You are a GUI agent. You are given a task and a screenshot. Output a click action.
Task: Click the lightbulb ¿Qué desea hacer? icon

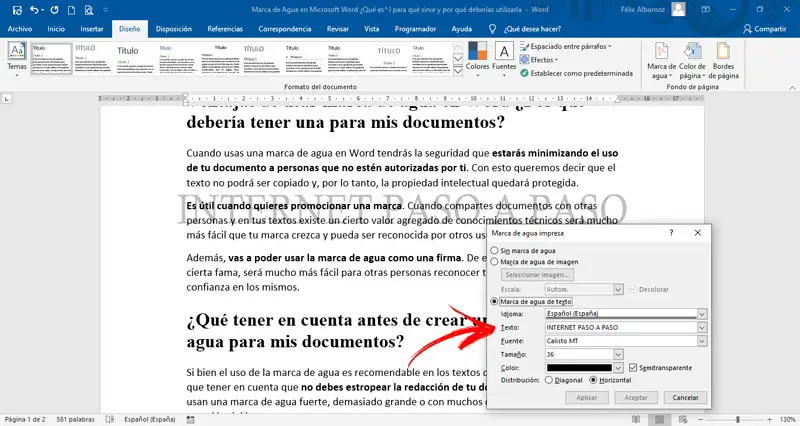(x=492, y=29)
